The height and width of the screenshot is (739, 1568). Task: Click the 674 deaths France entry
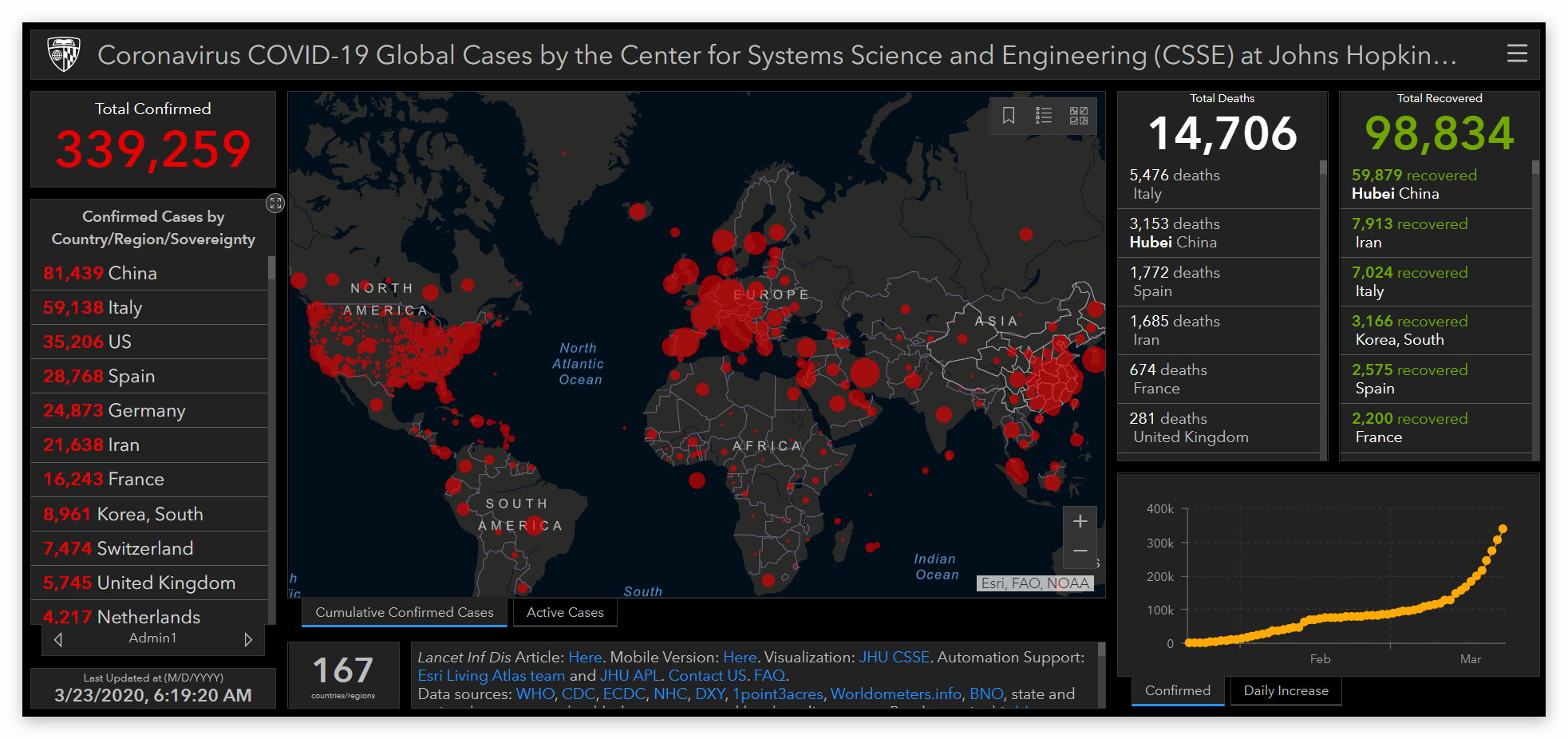[1218, 379]
